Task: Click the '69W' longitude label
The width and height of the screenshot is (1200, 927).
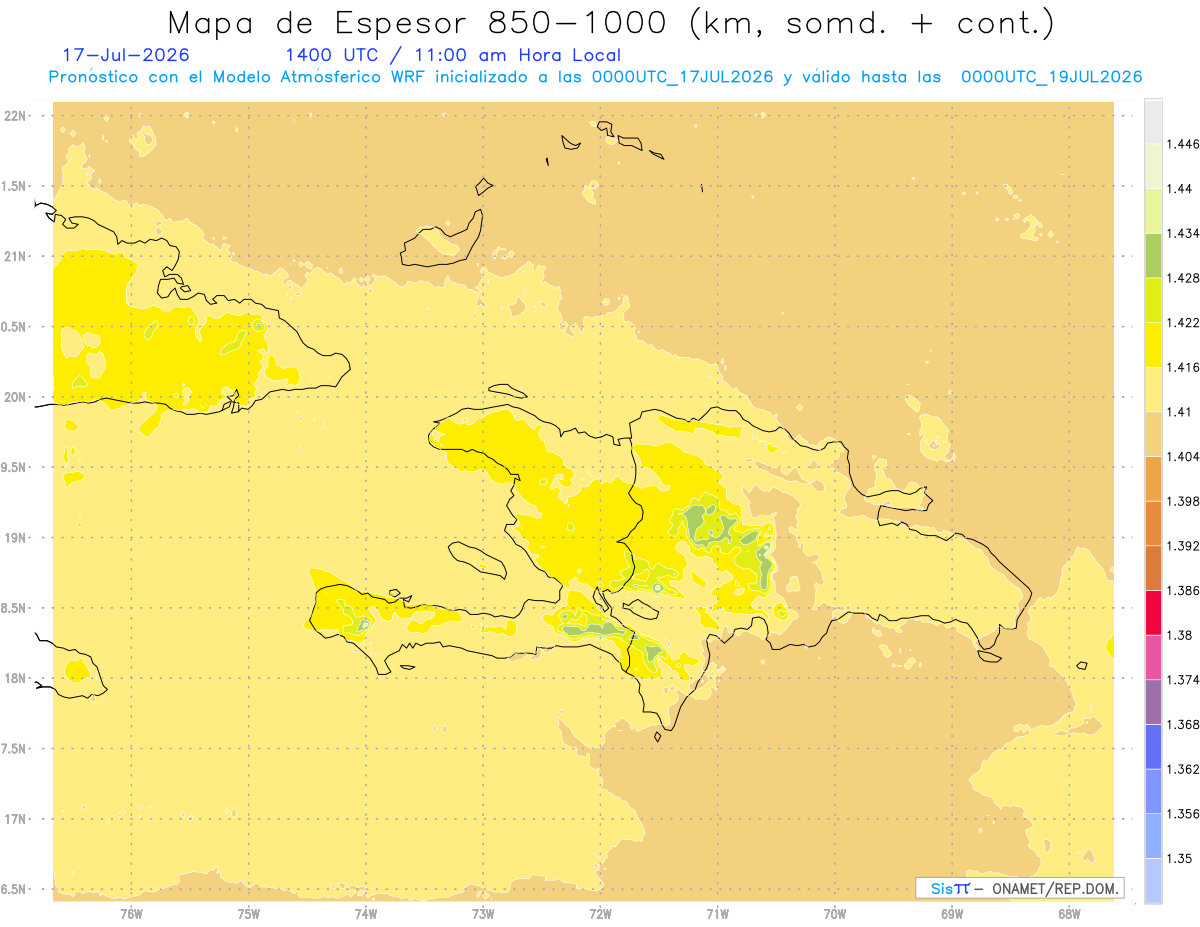Action: (952, 914)
